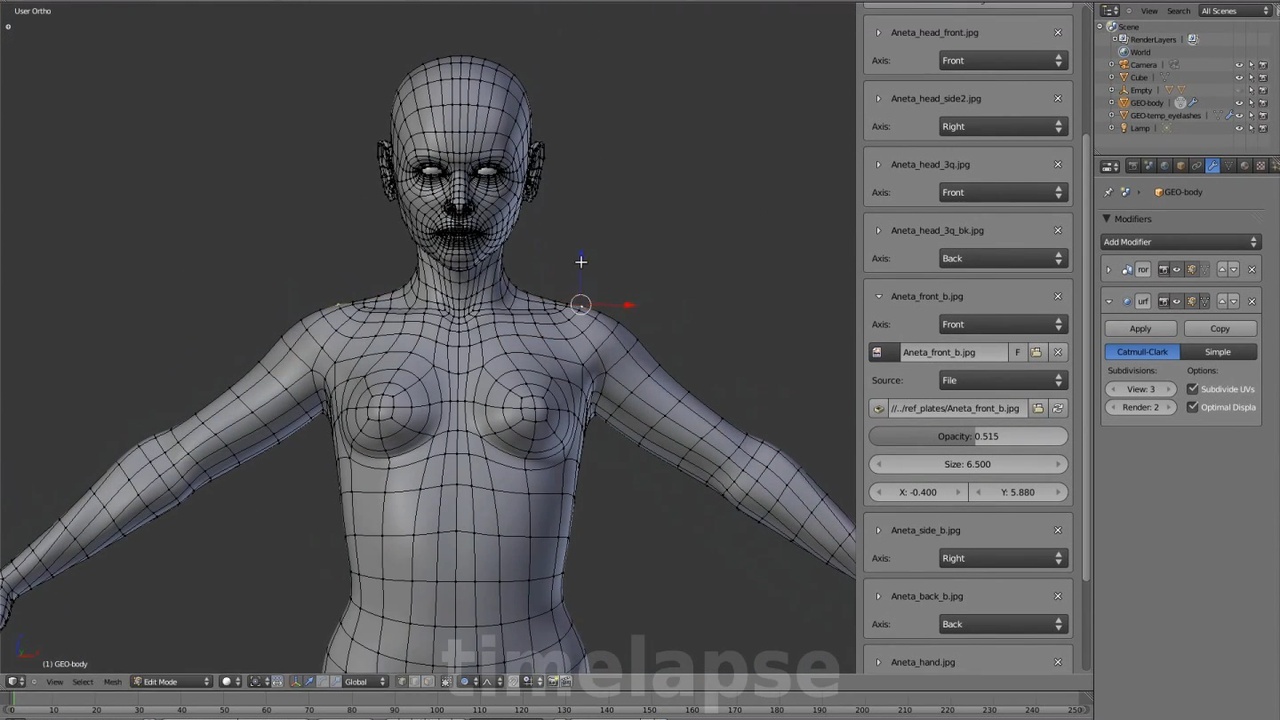Click reload icon beside the ref_plates file path

pyautogui.click(x=1057, y=408)
